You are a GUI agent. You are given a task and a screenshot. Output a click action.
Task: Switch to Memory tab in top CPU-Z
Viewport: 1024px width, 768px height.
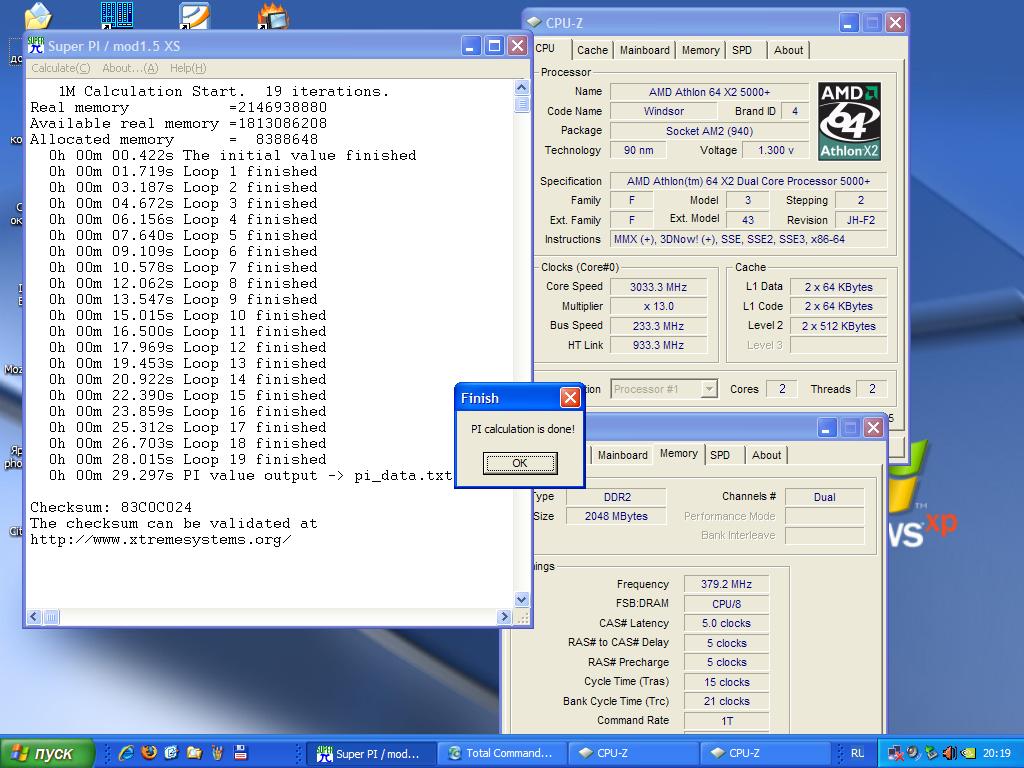click(700, 50)
